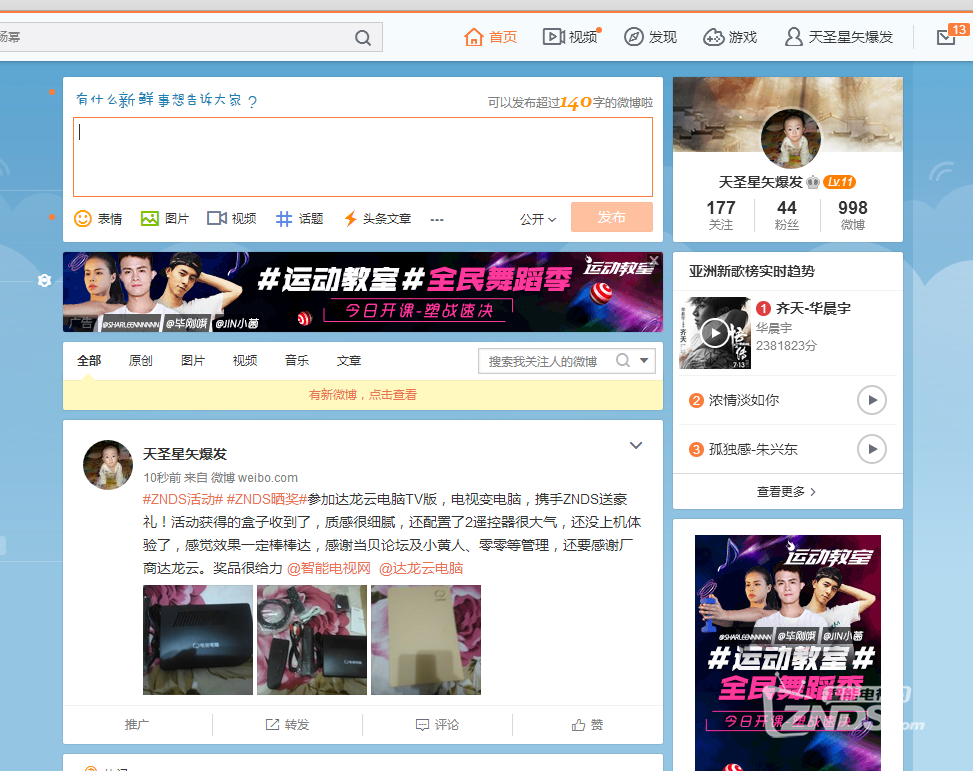Viewport: 973px width, 771px height.
Task: Click the search icon in feed search box
Action: click(x=623, y=361)
